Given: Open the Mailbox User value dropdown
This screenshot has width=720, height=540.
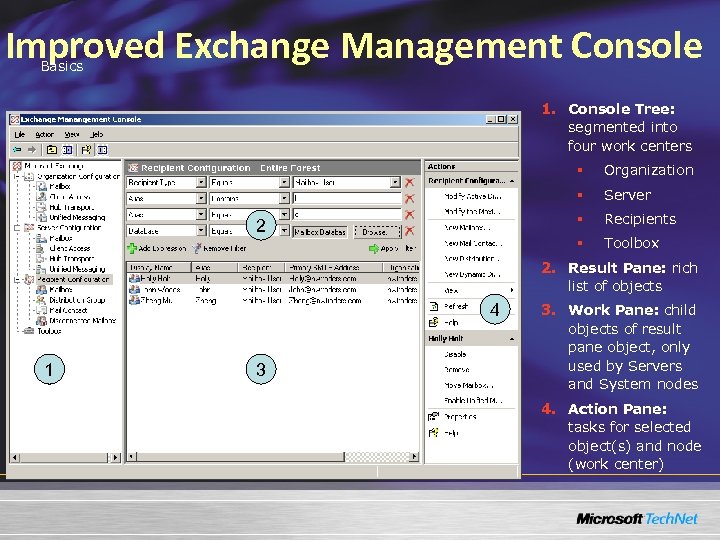Looking at the screenshot, I should coord(395,182).
